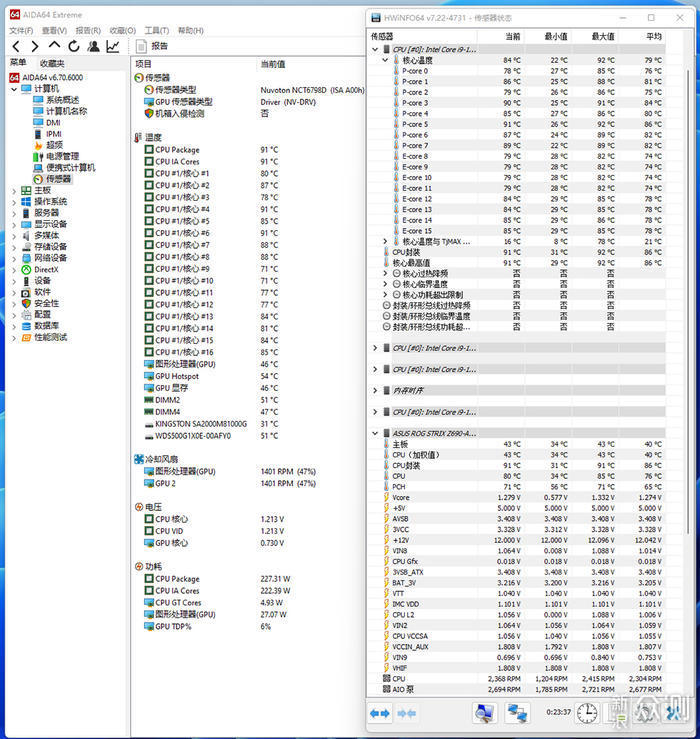Image resolution: width=700 pixels, height=739 pixels.
Task: Open the 查看(V) menu
Action: point(54,31)
